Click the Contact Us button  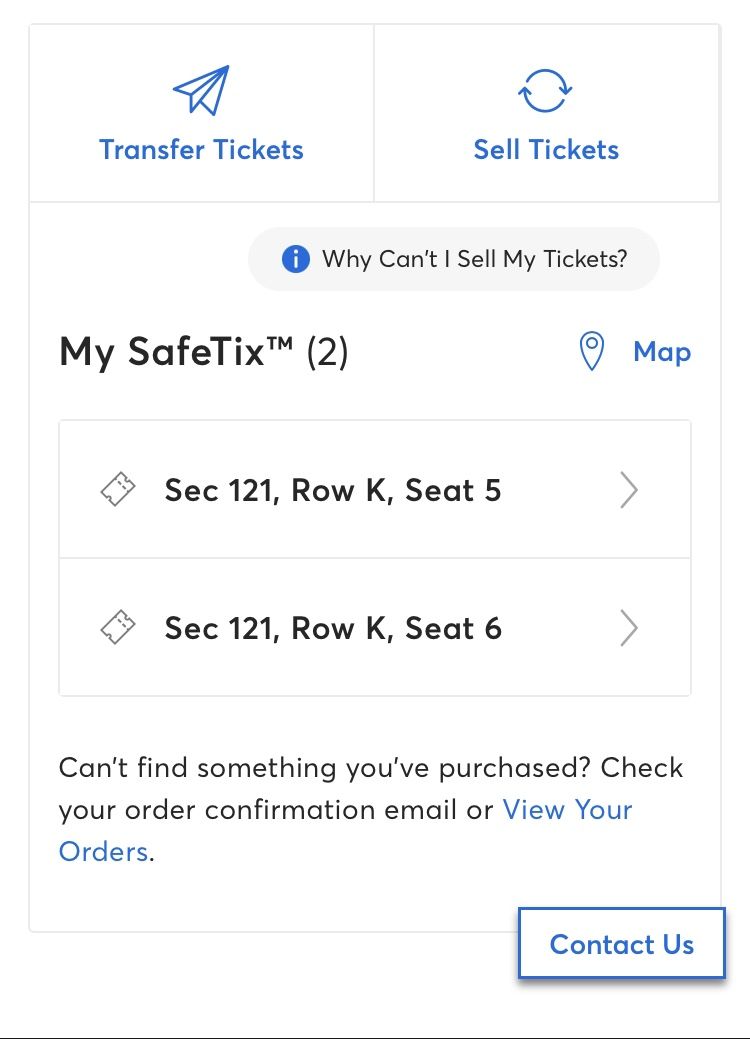[x=621, y=943]
